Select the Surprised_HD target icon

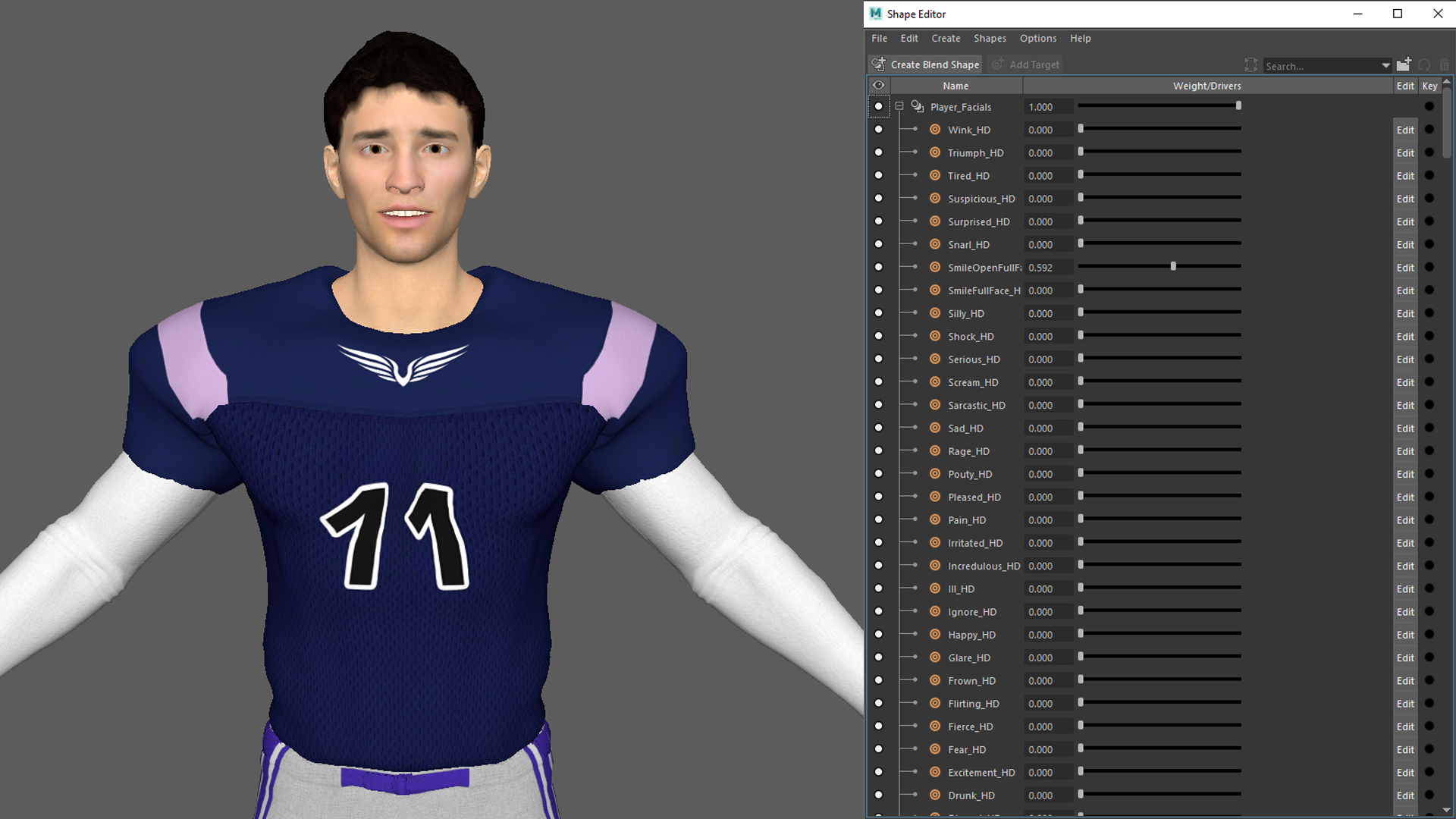[934, 221]
